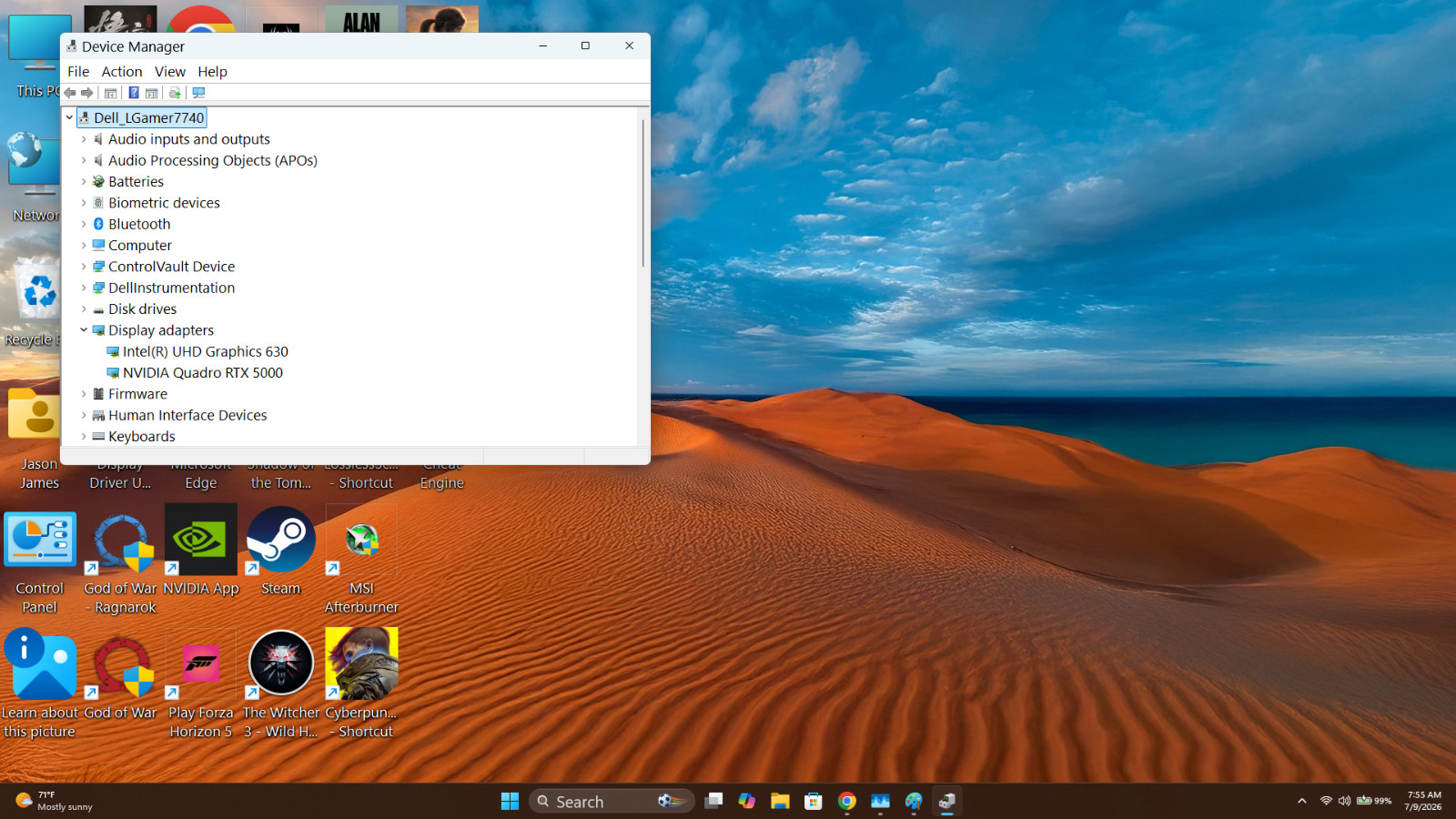Expand the Keyboards category chevron
1456x819 pixels.
84,437
